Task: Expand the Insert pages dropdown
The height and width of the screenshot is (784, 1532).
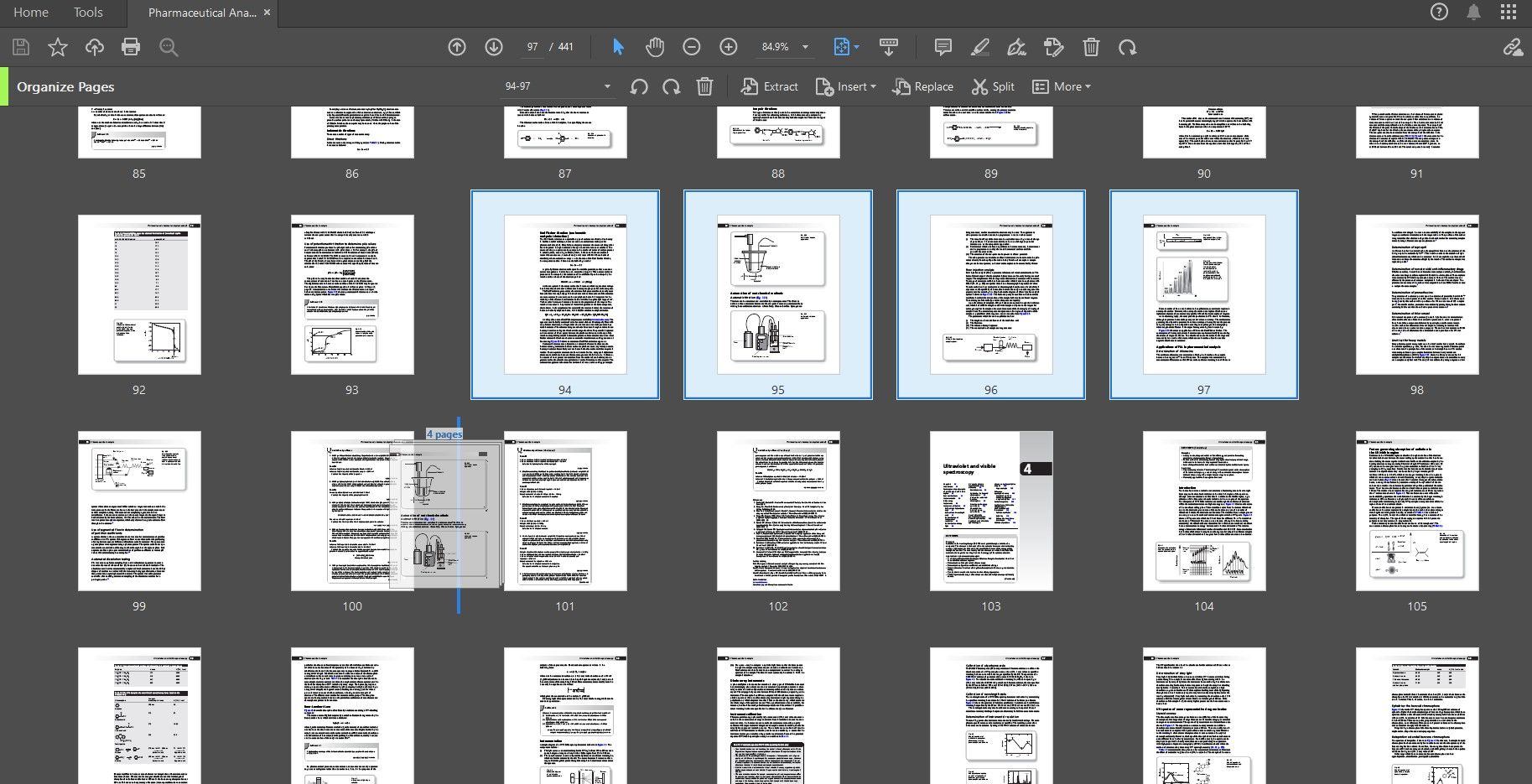Action: [x=872, y=86]
